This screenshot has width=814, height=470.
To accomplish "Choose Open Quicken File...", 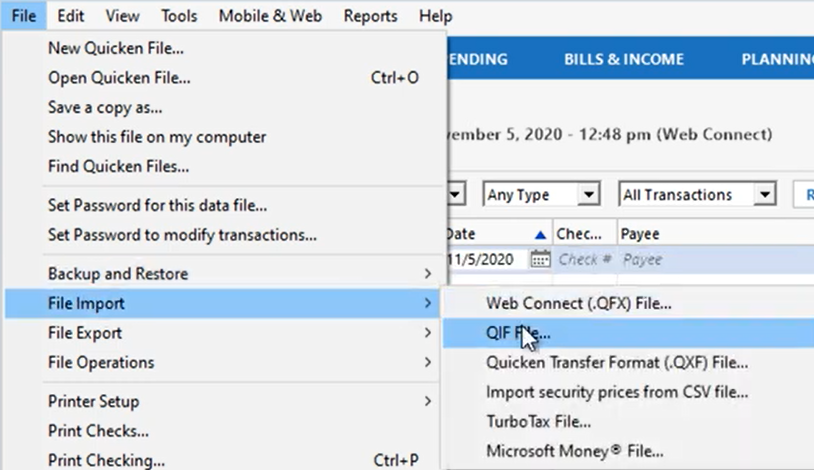I will pos(223,78).
